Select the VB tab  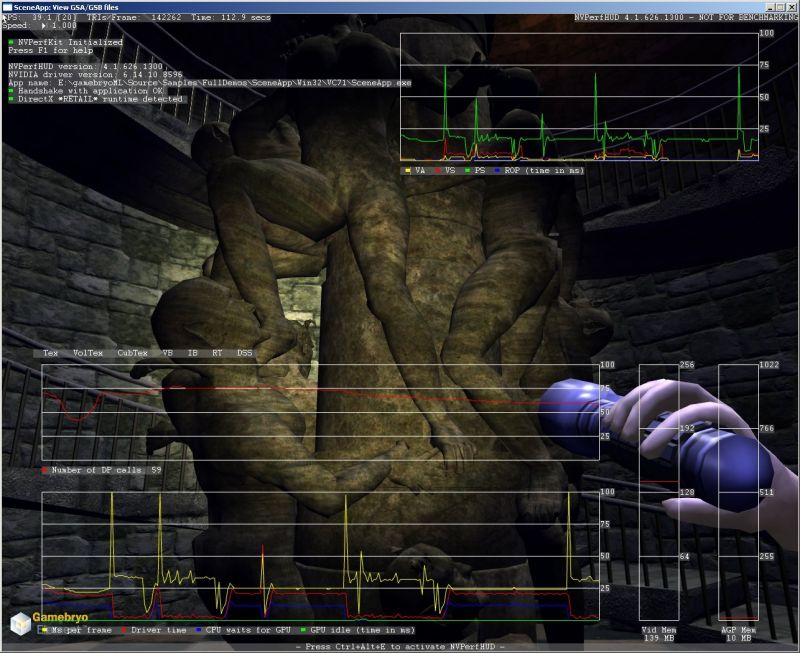click(x=167, y=353)
